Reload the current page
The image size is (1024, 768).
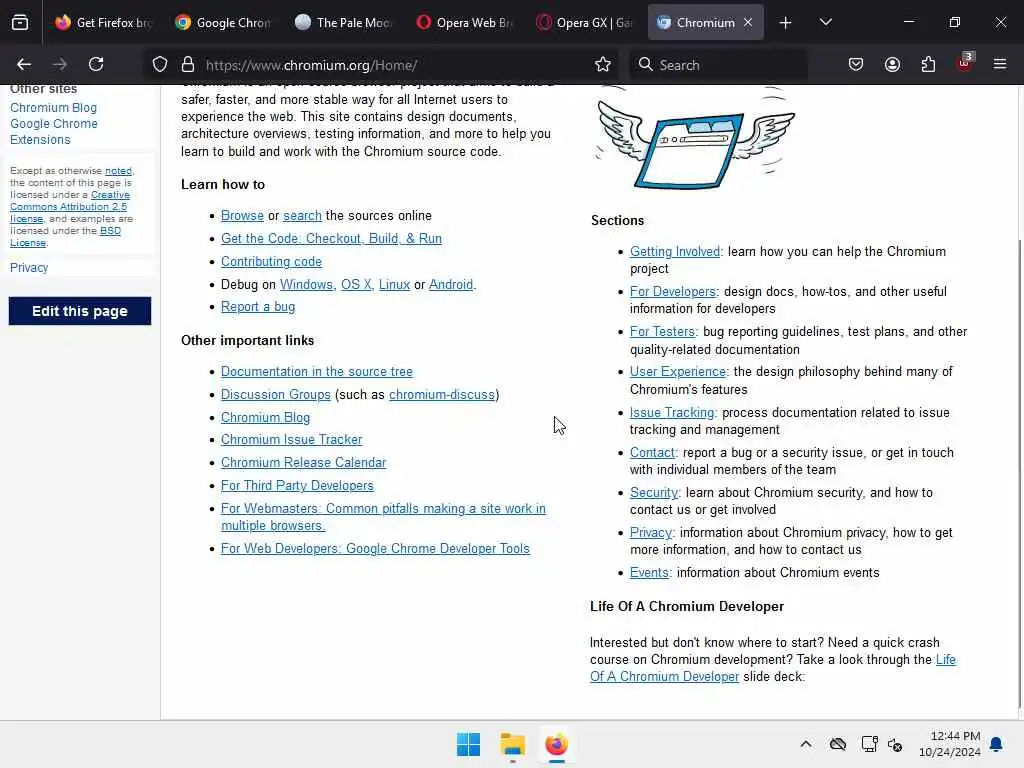[96, 65]
